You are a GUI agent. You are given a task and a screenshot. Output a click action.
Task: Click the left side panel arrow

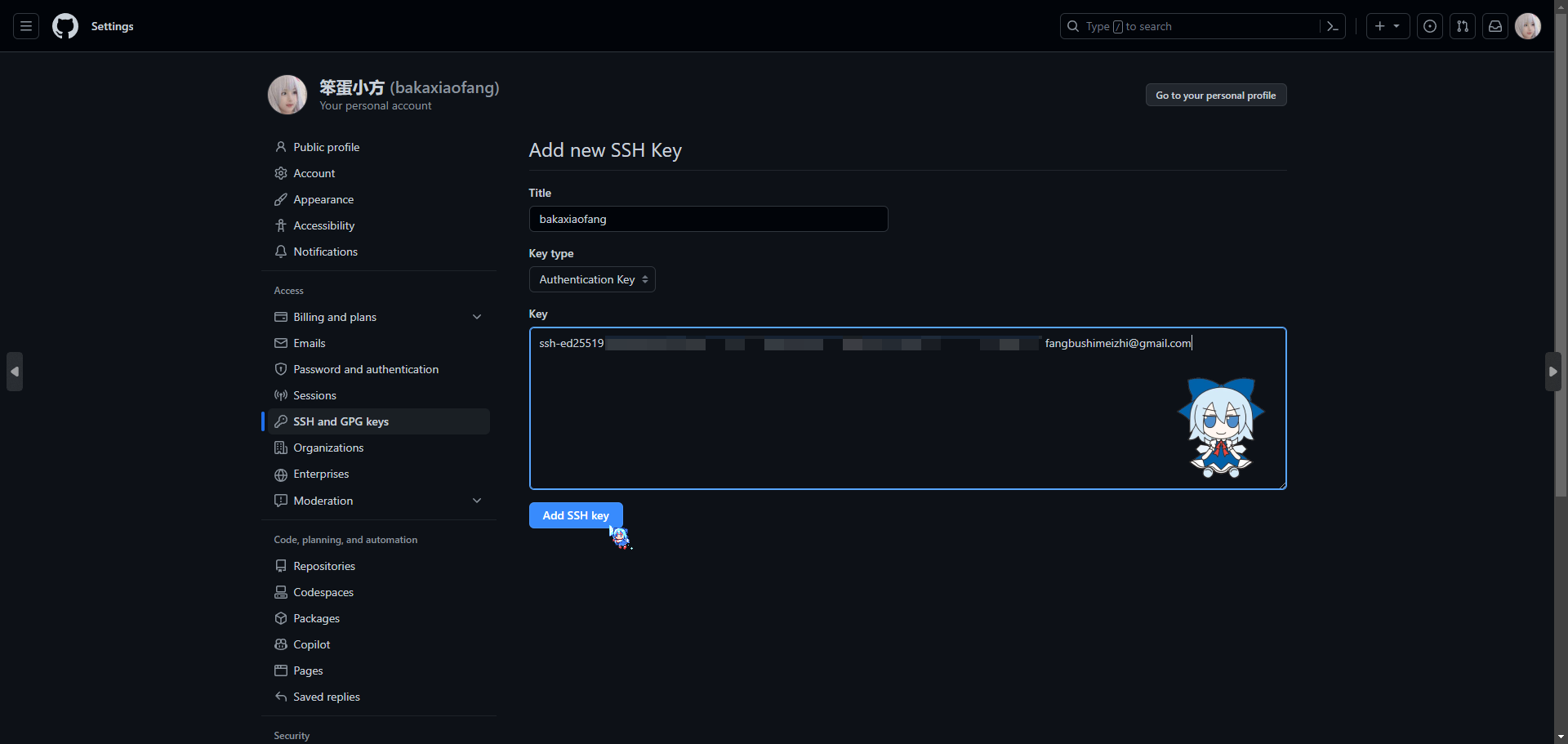point(15,372)
